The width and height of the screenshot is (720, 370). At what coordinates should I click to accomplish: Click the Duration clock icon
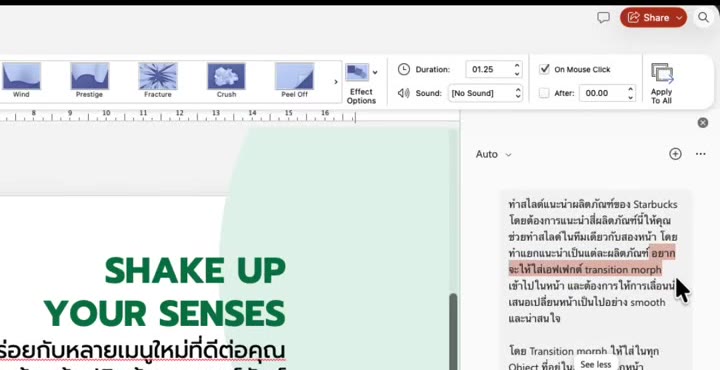(x=404, y=69)
